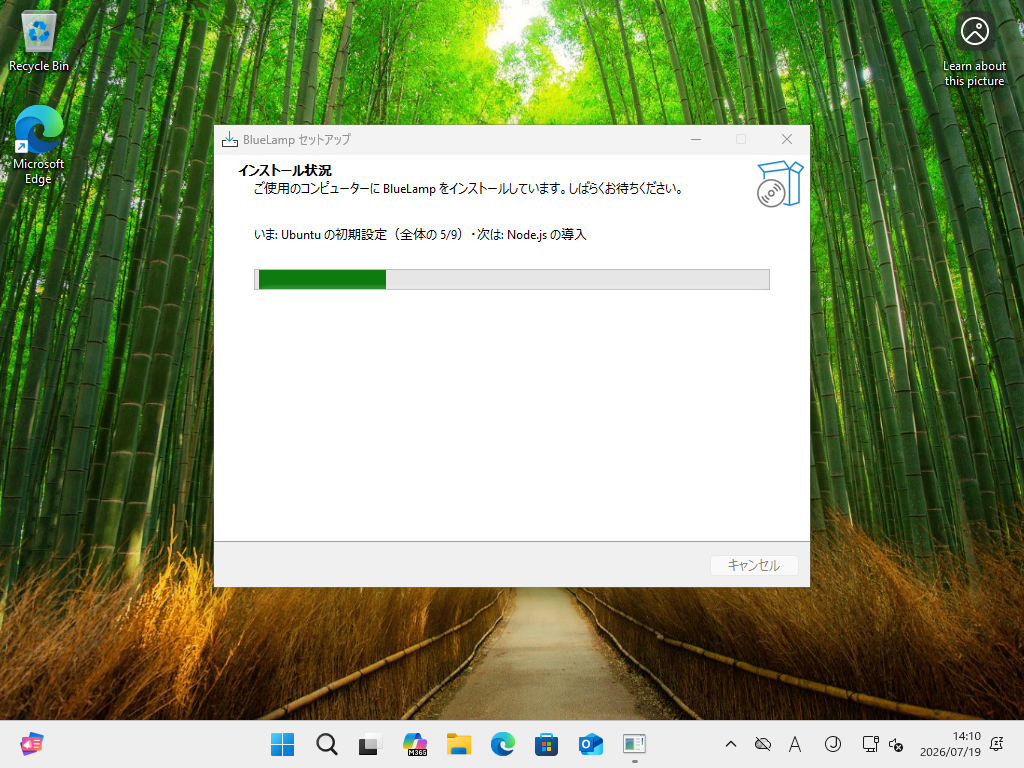Click the running BlueLamp installer taskbar icon
The width and height of the screenshot is (1024, 768).
(x=634, y=744)
